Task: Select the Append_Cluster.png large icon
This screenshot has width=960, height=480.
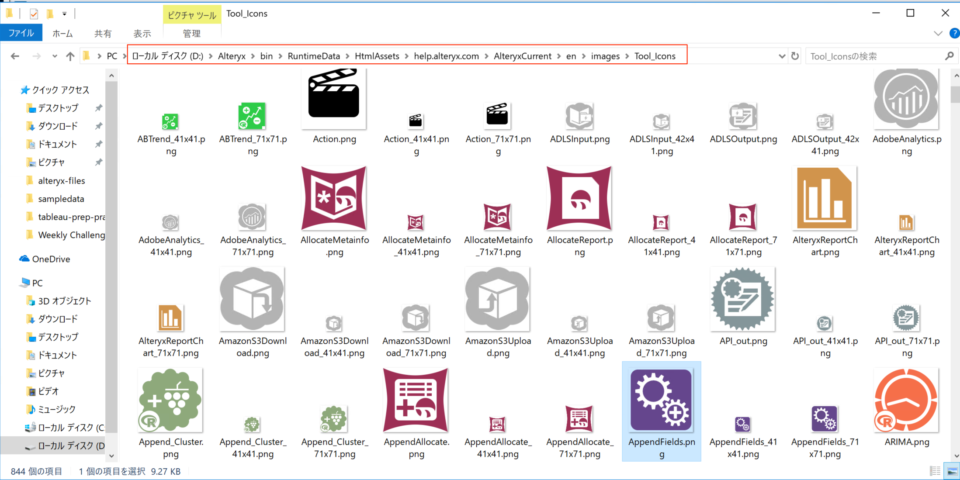Action: pyautogui.click(x=170, y=399)
